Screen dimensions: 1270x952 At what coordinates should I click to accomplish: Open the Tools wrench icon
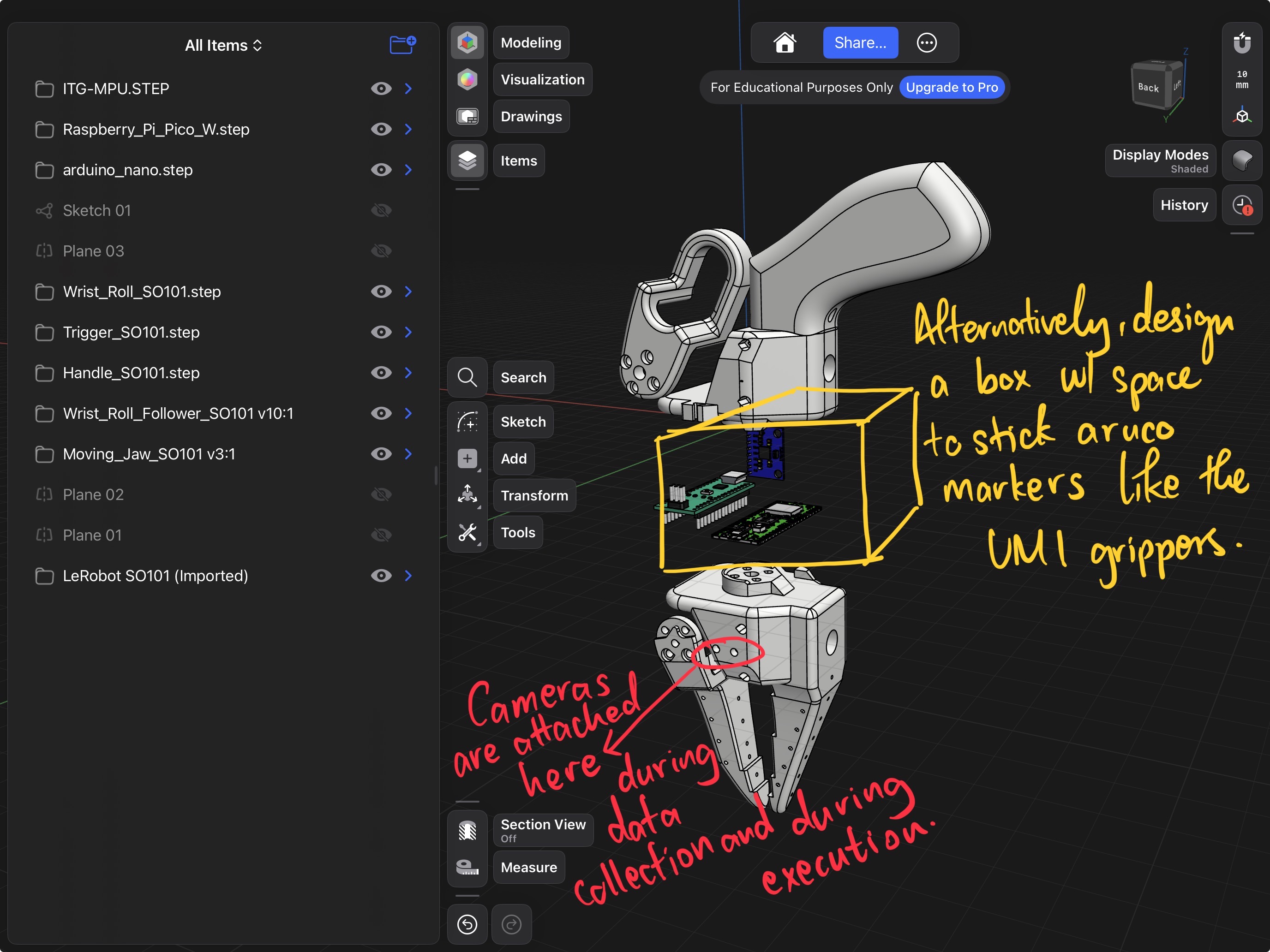(x=467, y=533)
